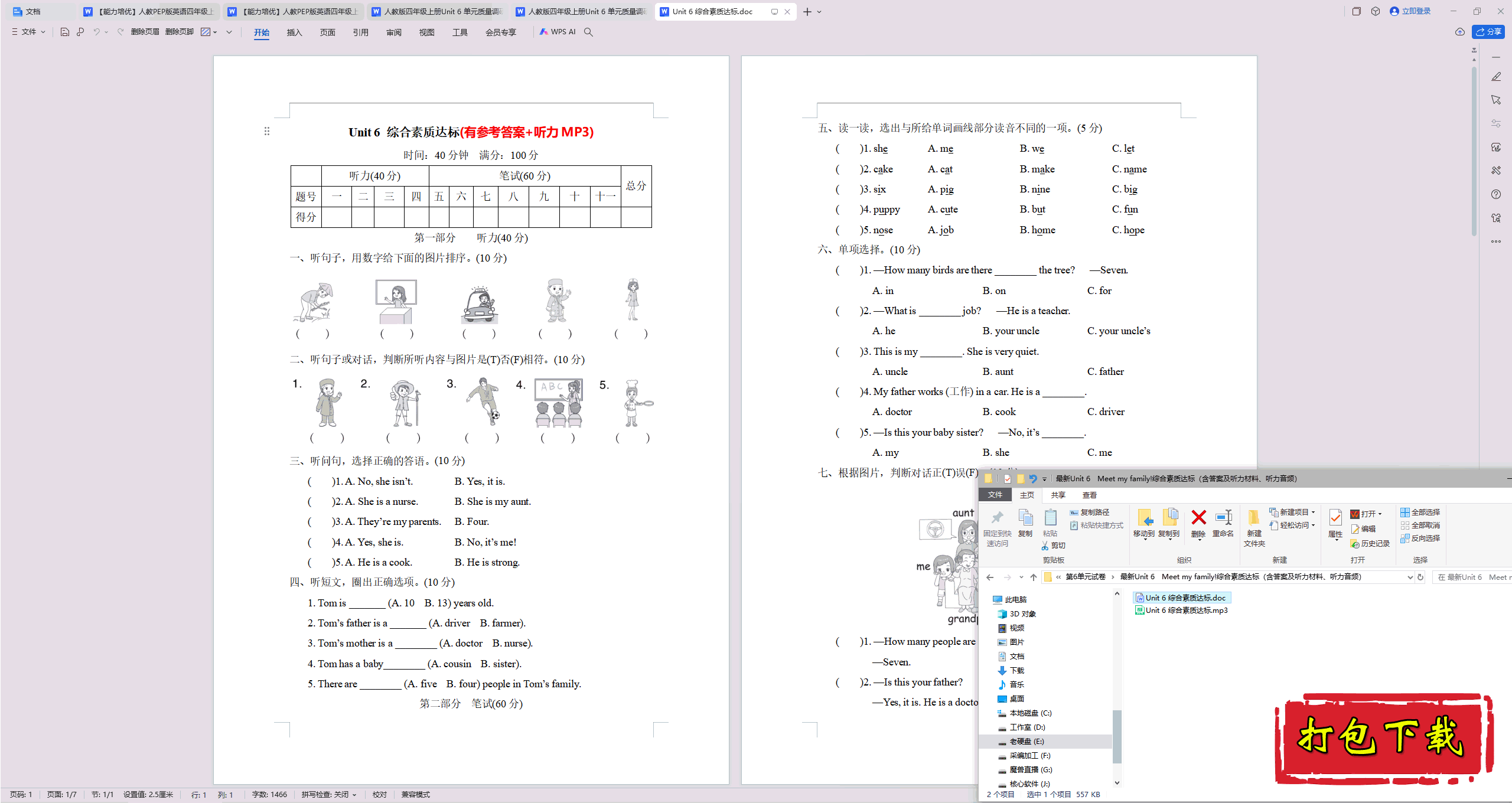Click Explorer search input field
Screen dimensions: 1512x803
(1472, 577)
